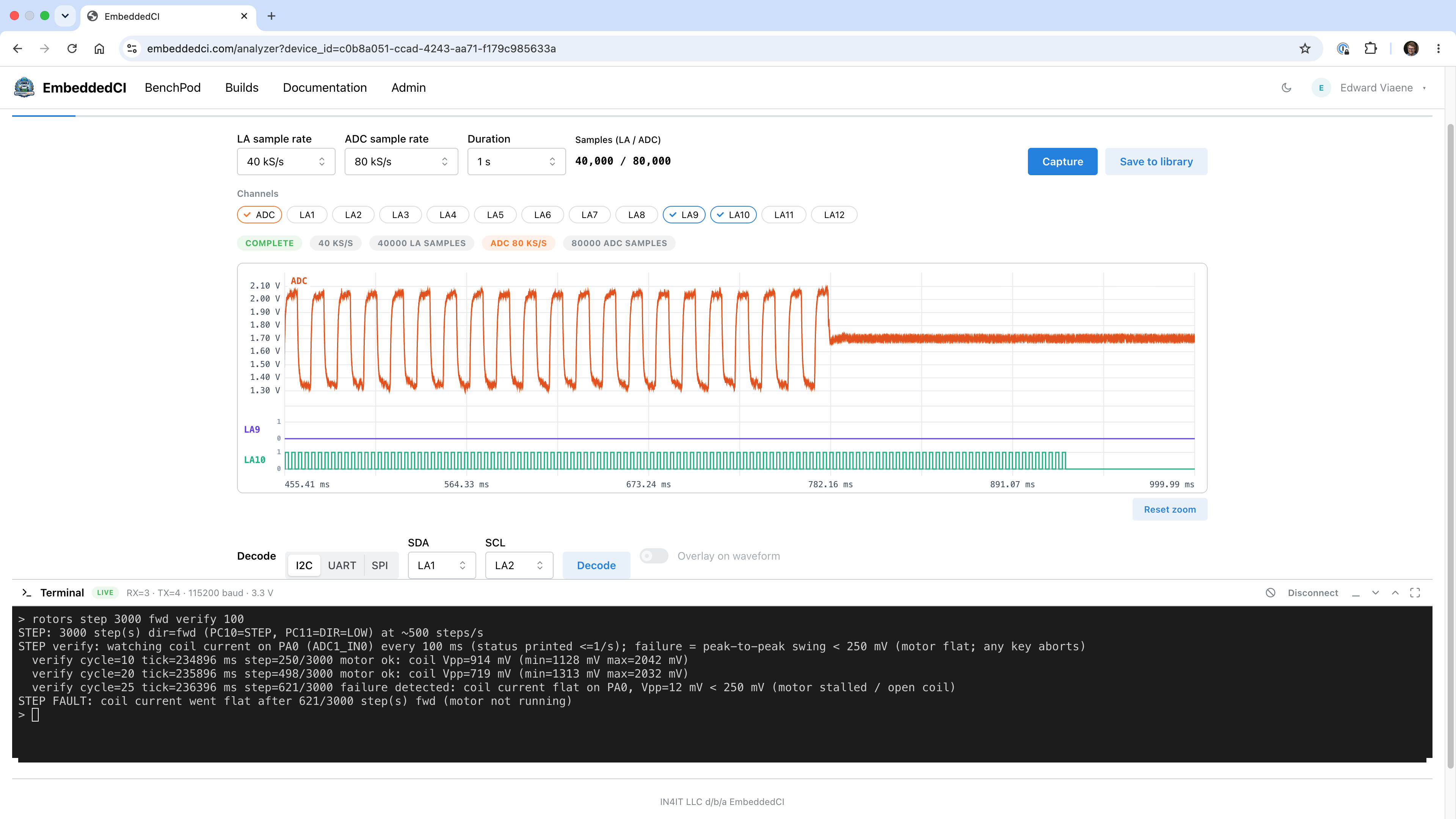Disable the LA10 channel chip
The width and height of the screenshot is (1456, 819).
point(733,215)
